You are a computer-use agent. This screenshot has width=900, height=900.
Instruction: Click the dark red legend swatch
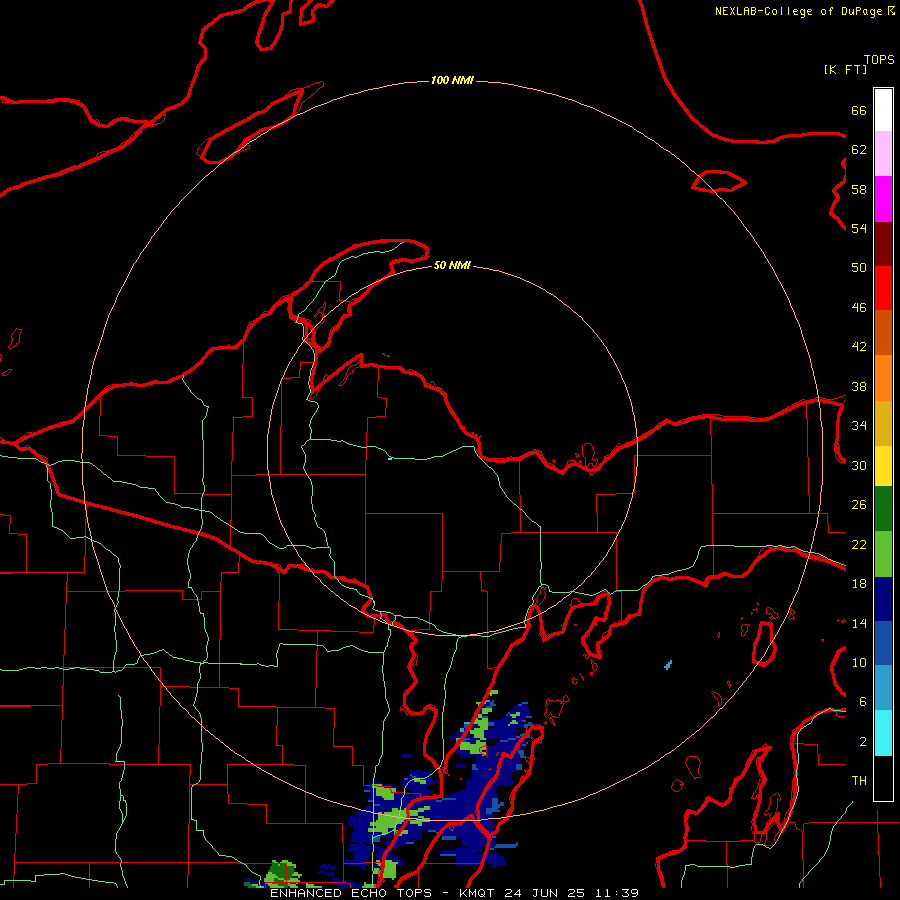click(883, 244)
